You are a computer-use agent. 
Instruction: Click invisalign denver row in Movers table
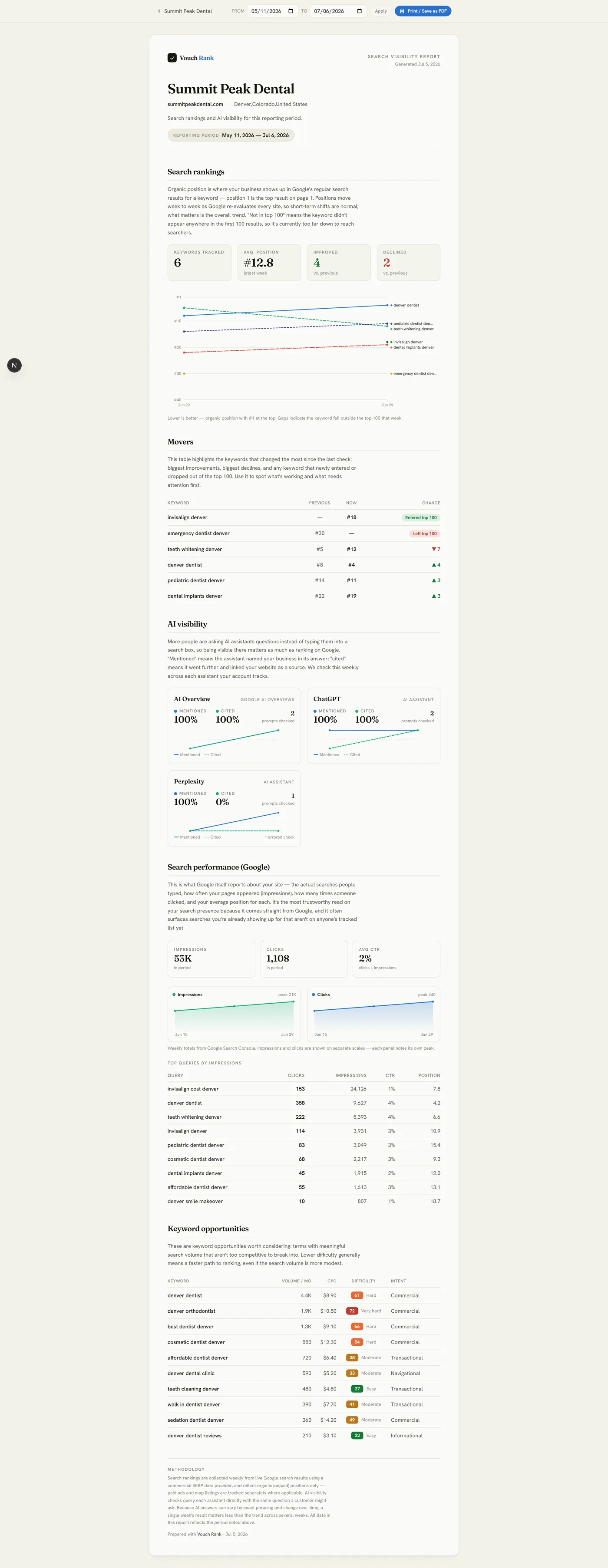[x=304, y=517]
